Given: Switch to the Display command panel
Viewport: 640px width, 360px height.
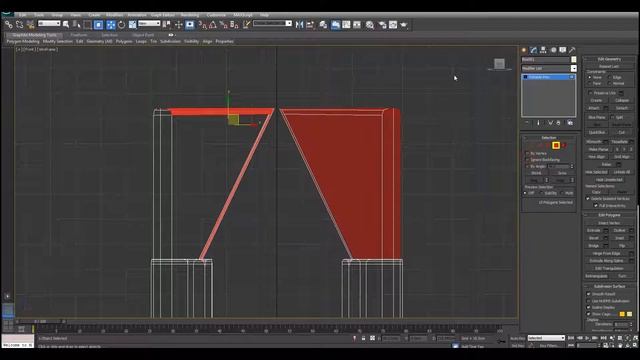Looking at the screenshot, I should [562, 50].
